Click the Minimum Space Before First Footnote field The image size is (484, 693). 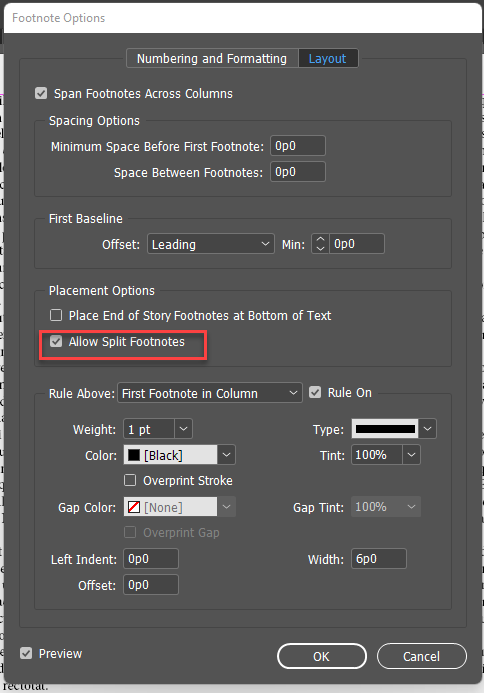click(298, 146)
